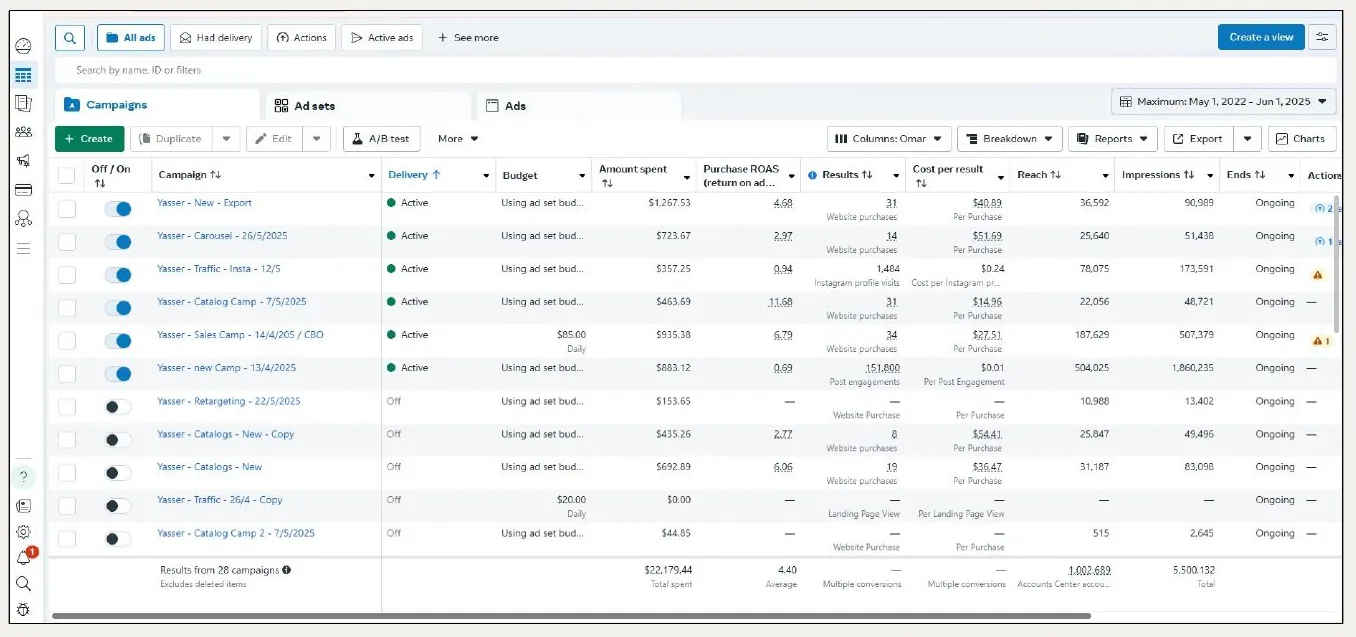Open the Reports dropdown

[x=1113, y=139]
